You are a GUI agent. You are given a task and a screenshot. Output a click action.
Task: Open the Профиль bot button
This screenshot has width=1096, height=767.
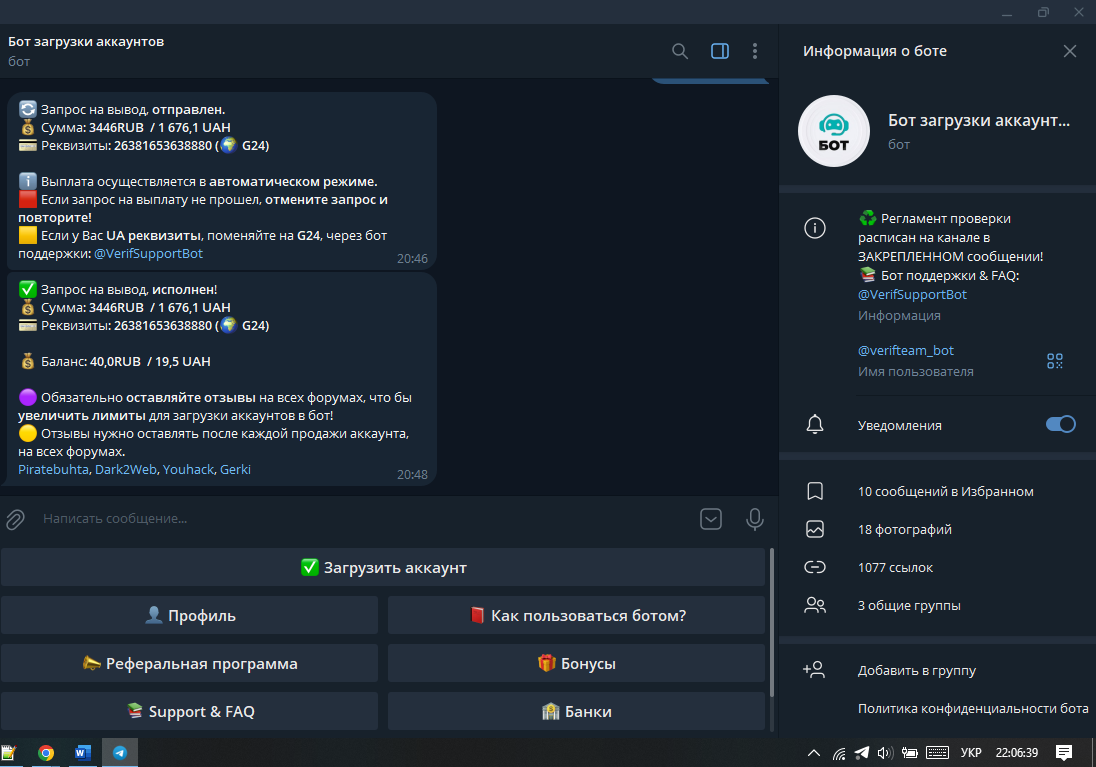click(189, 615)
